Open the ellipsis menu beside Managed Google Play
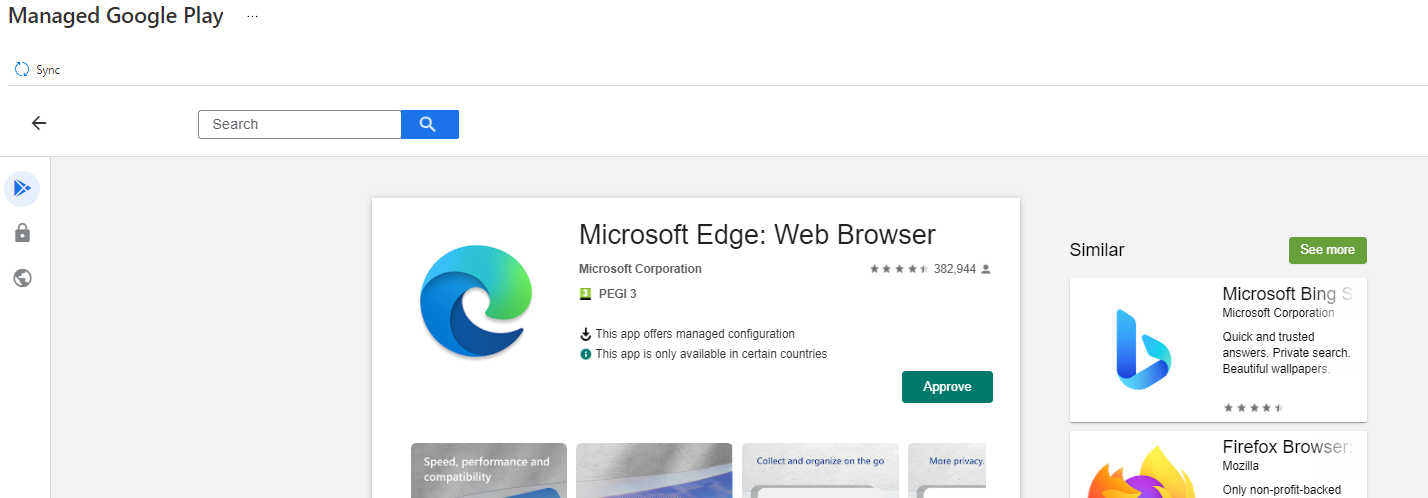The height and width of the screenshot is (498, 1428). point(252,17)
